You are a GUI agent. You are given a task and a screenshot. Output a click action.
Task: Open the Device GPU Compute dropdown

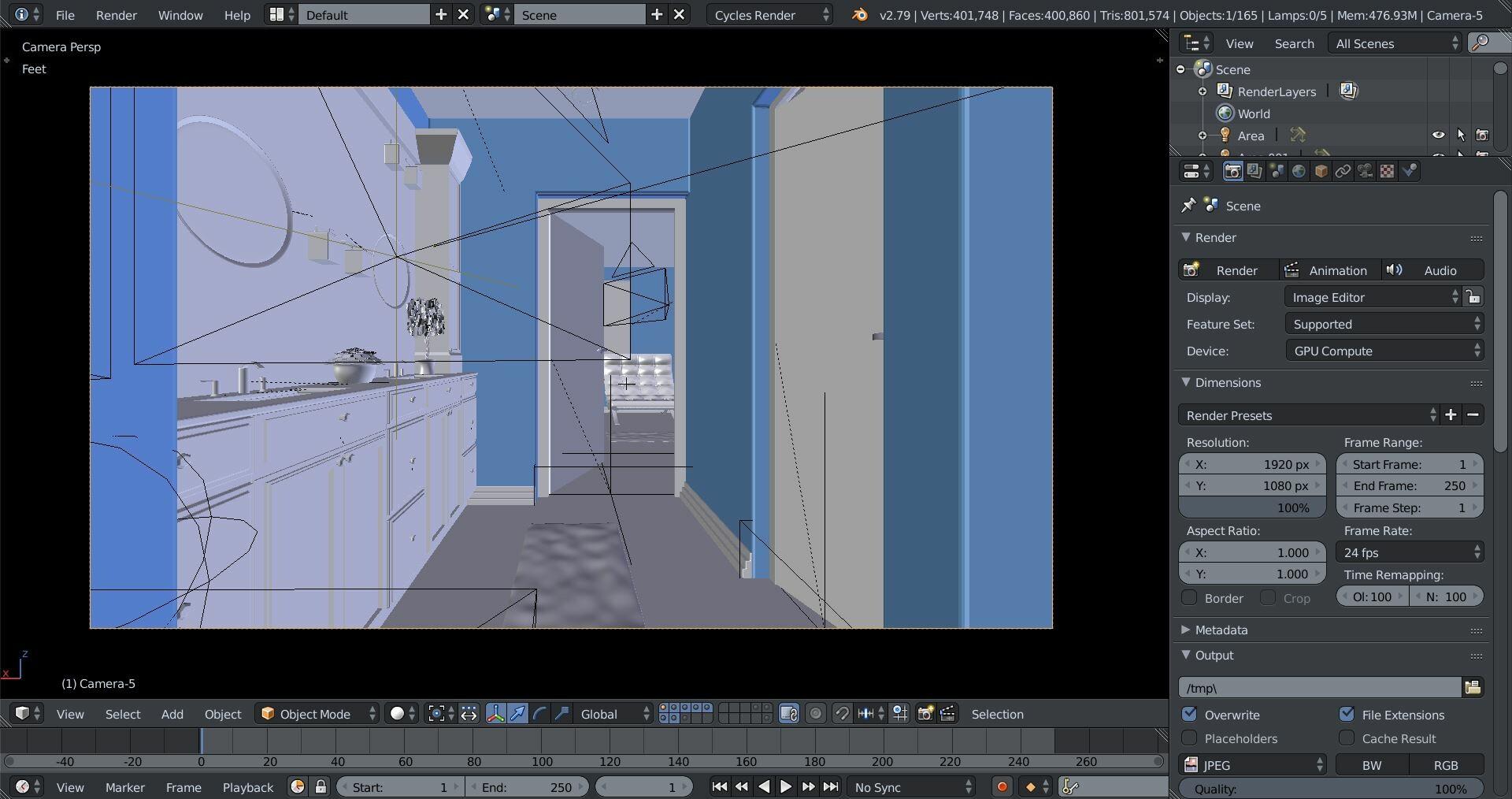tap(1384, 351)
